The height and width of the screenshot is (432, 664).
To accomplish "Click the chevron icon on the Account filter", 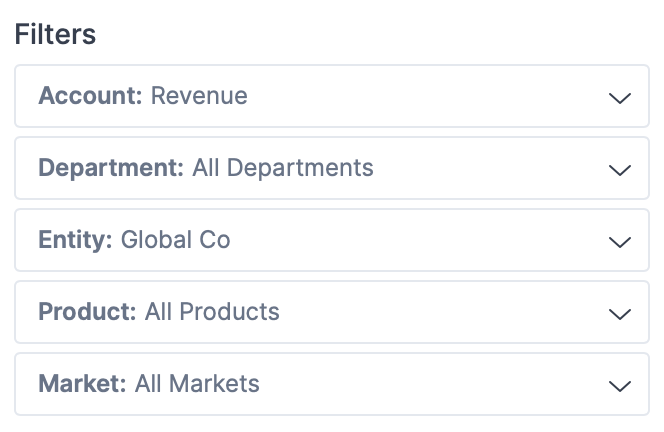I will (620, 98).
